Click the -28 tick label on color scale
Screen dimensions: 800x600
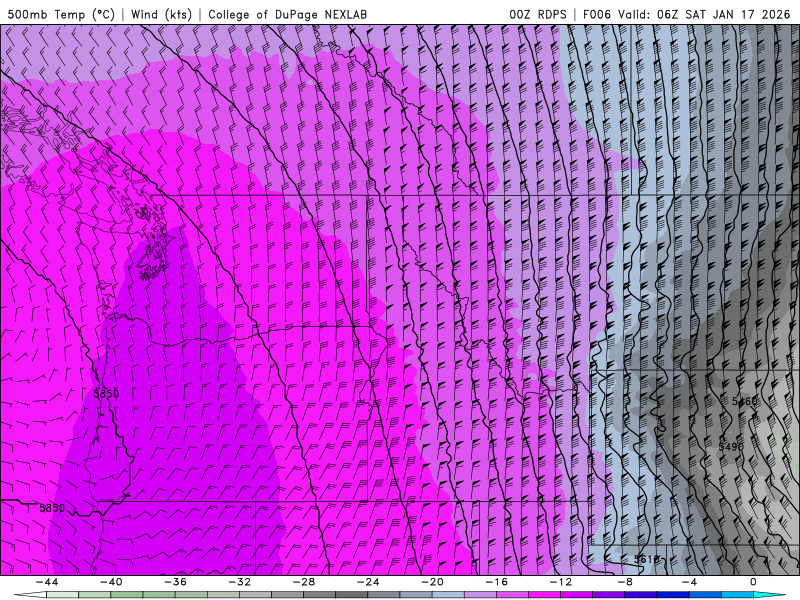tap(304, 582)
